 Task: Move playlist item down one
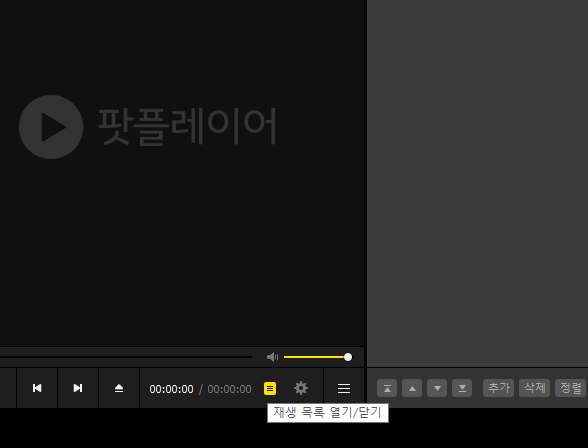click(x=437, y=388)
